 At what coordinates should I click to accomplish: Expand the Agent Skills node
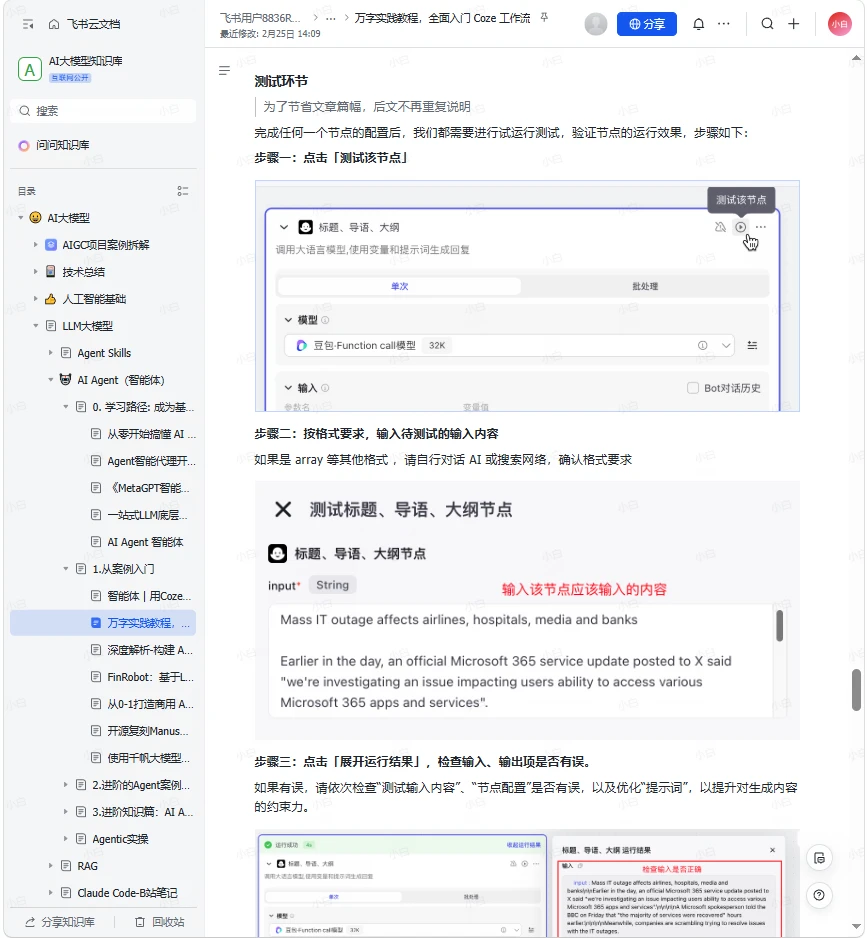click(x=51, y=353)
